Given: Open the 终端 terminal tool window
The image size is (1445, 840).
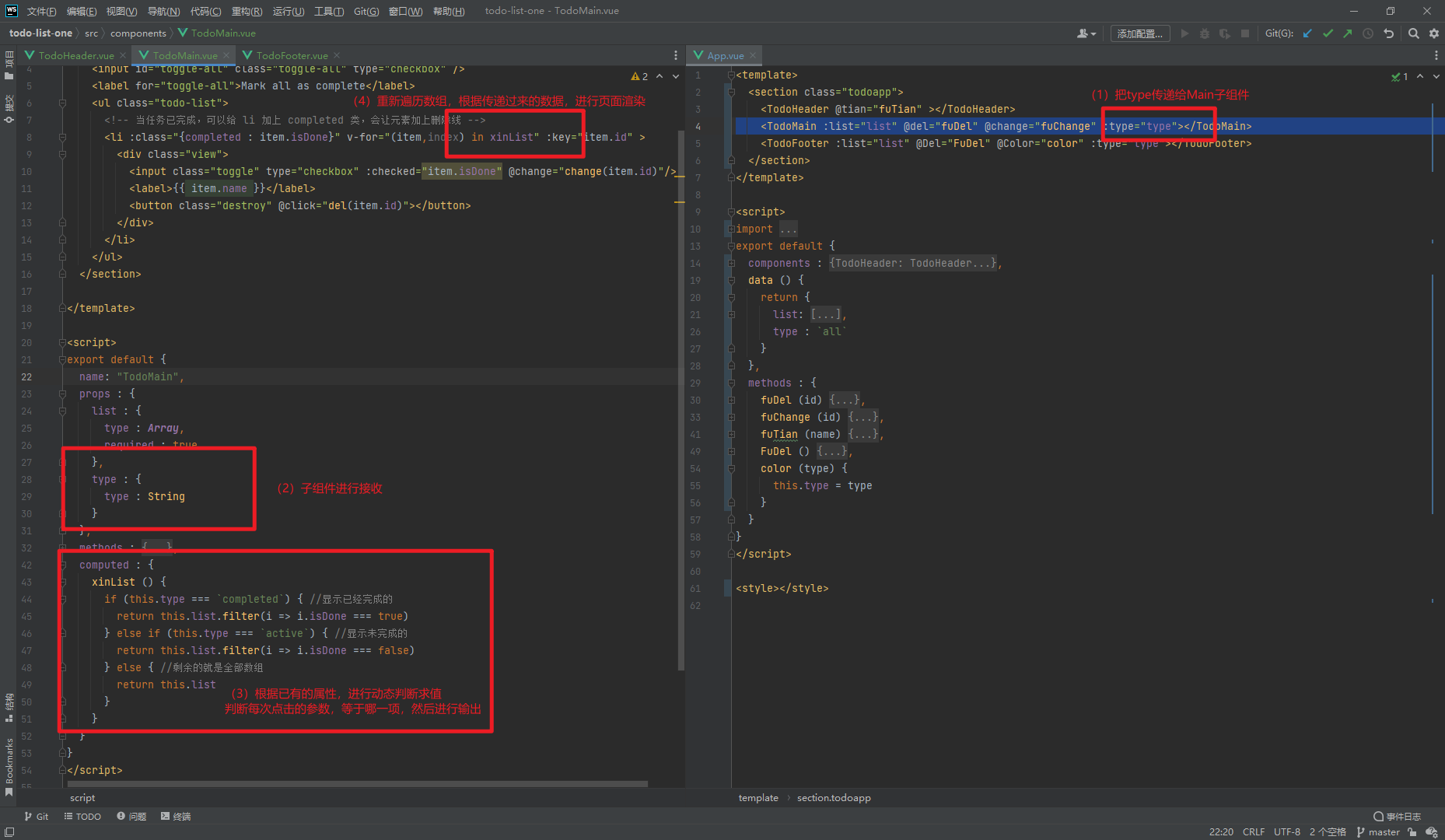Looking at the screenshot, I should [176, 817].
